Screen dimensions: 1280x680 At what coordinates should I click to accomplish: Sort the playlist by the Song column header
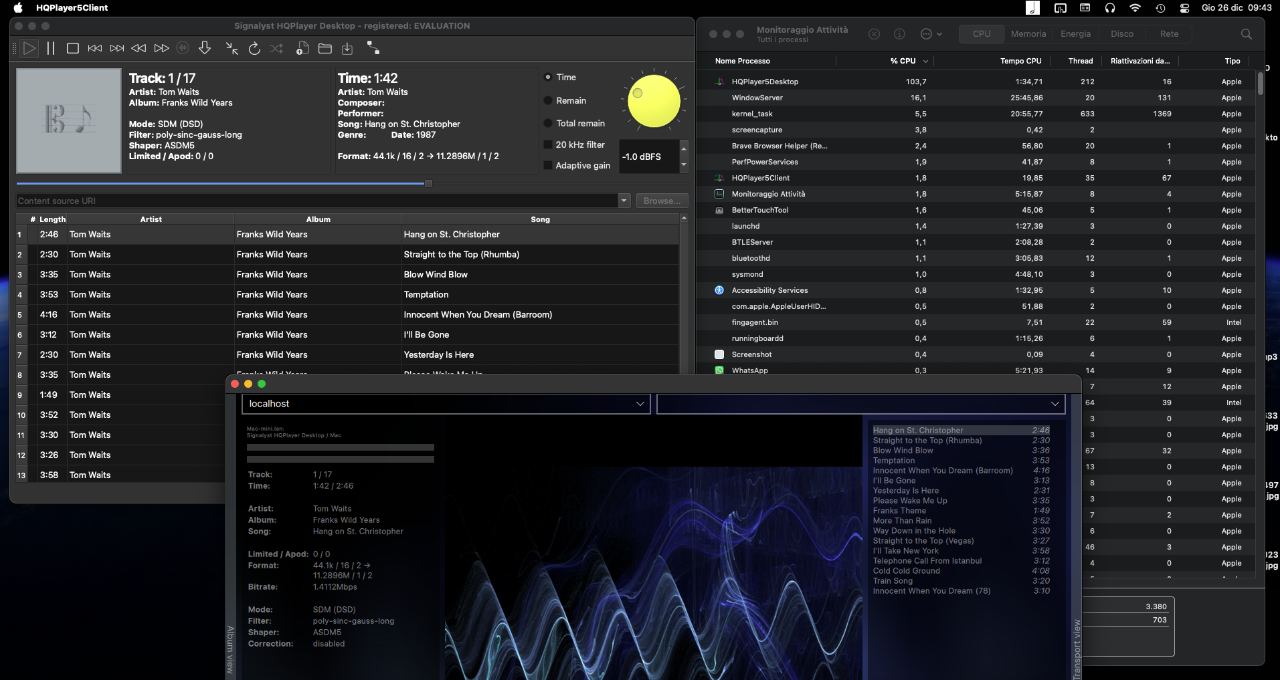click(x=540, y=219)
